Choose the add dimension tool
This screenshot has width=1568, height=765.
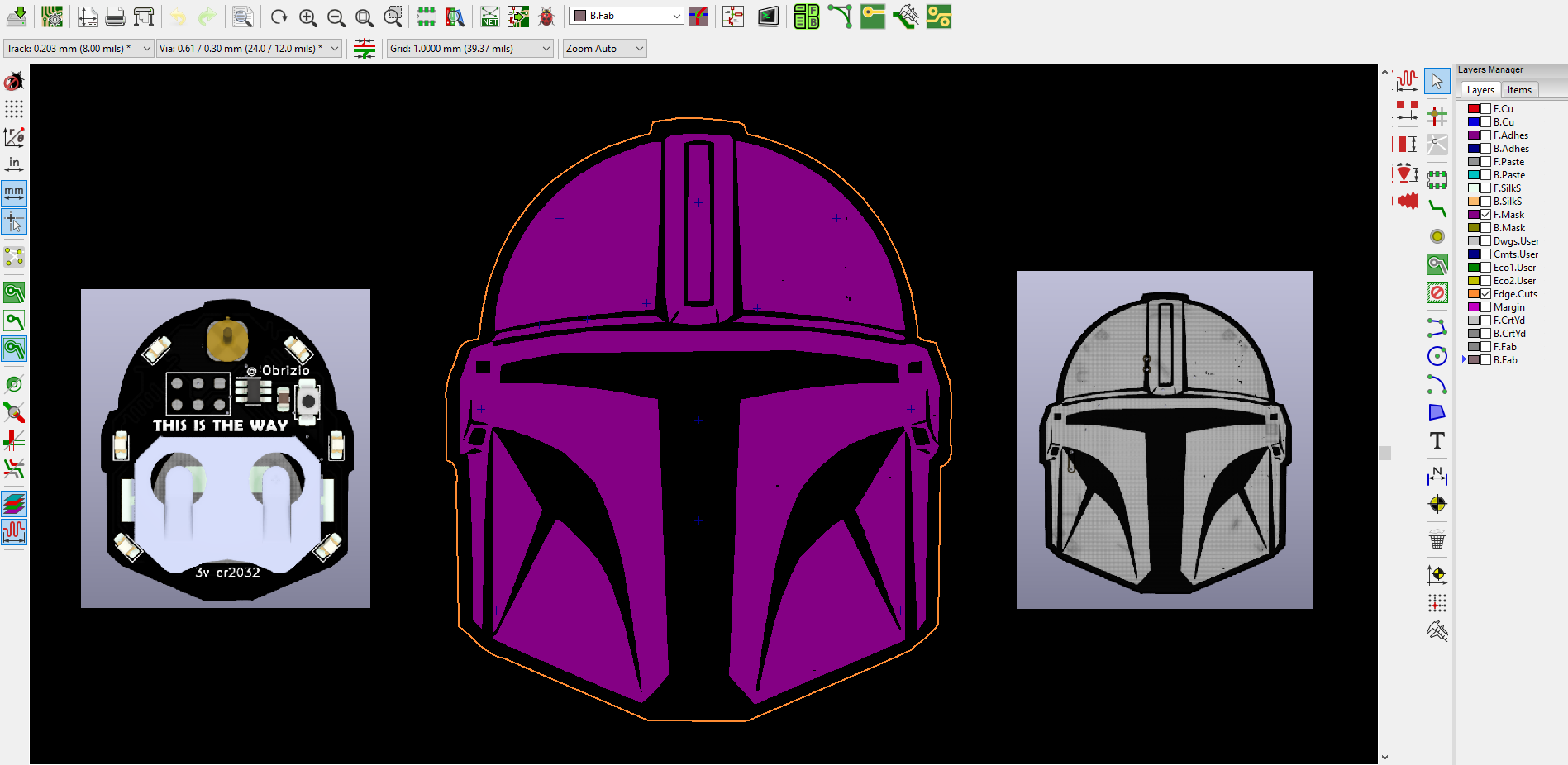1437,476
